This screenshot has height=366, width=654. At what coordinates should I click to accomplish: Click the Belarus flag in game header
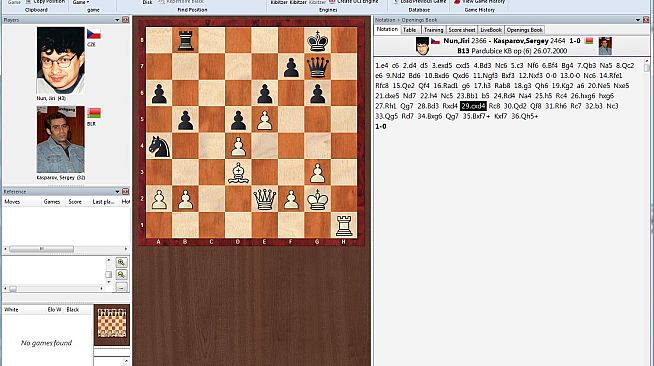(589, 41)
